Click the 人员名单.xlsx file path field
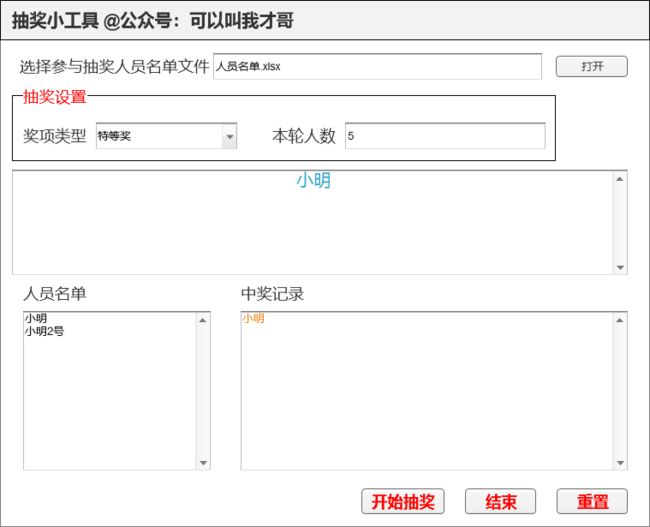The width and height of the screenshot is (650, 527). [377, 66]
